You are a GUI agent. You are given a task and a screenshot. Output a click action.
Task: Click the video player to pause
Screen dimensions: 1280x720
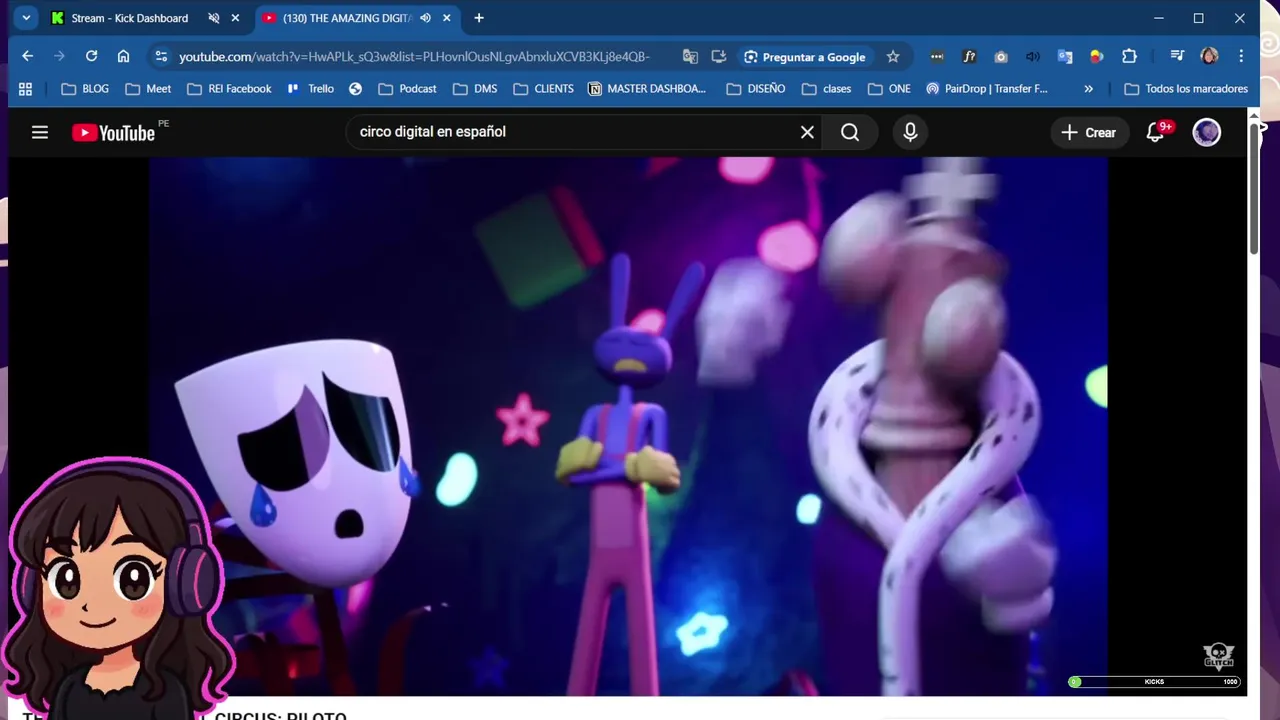click(628, 425)
